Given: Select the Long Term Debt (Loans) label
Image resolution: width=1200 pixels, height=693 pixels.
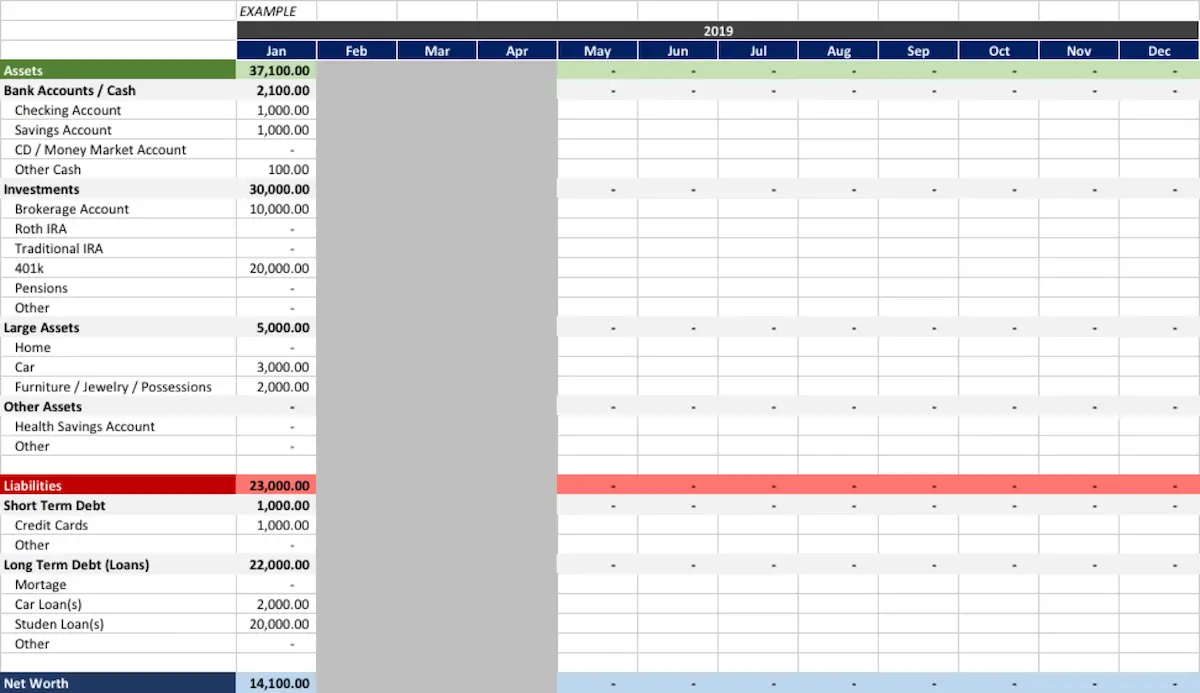Looking at the screenshot, I should (x=77, y=565).
